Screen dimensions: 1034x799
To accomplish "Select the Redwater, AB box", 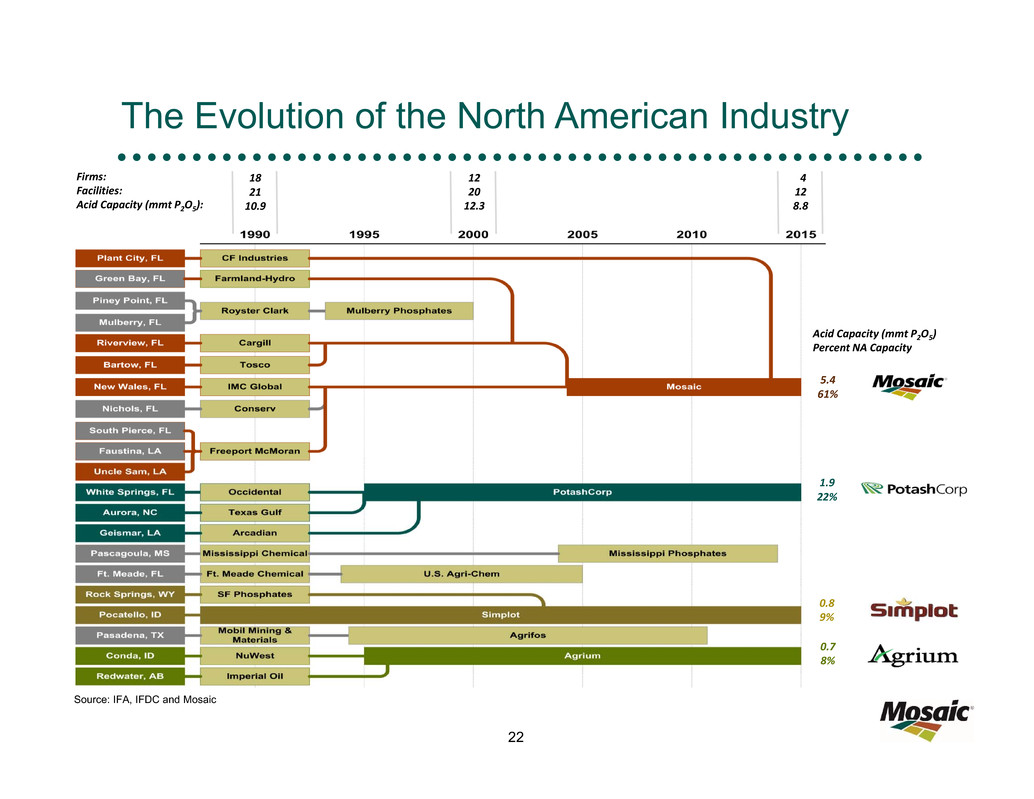I will click(x=130, y=676).
